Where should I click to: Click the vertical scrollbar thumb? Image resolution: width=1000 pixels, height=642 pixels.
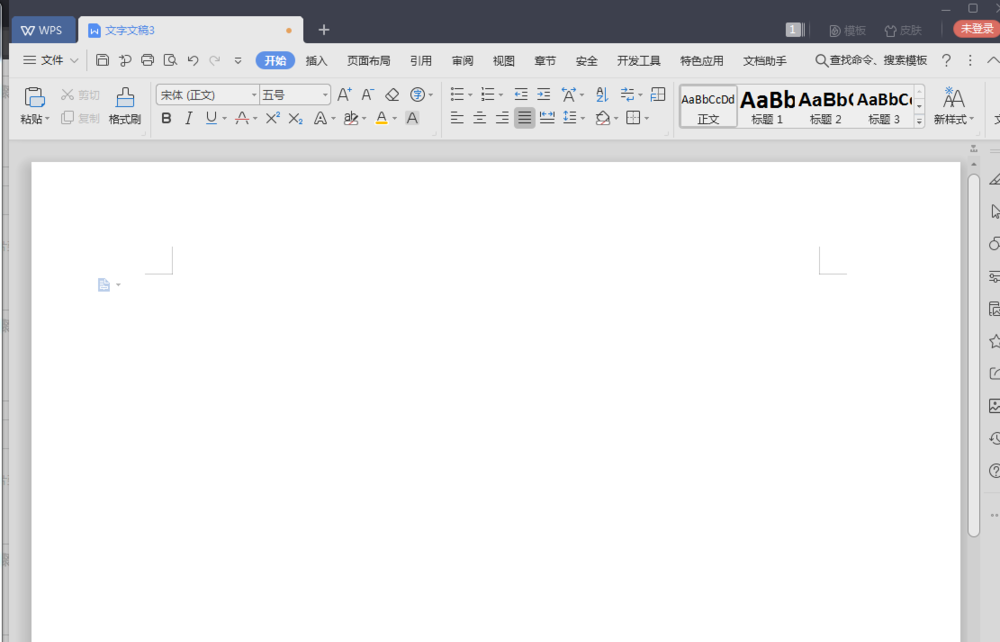(x=974, y=355)
